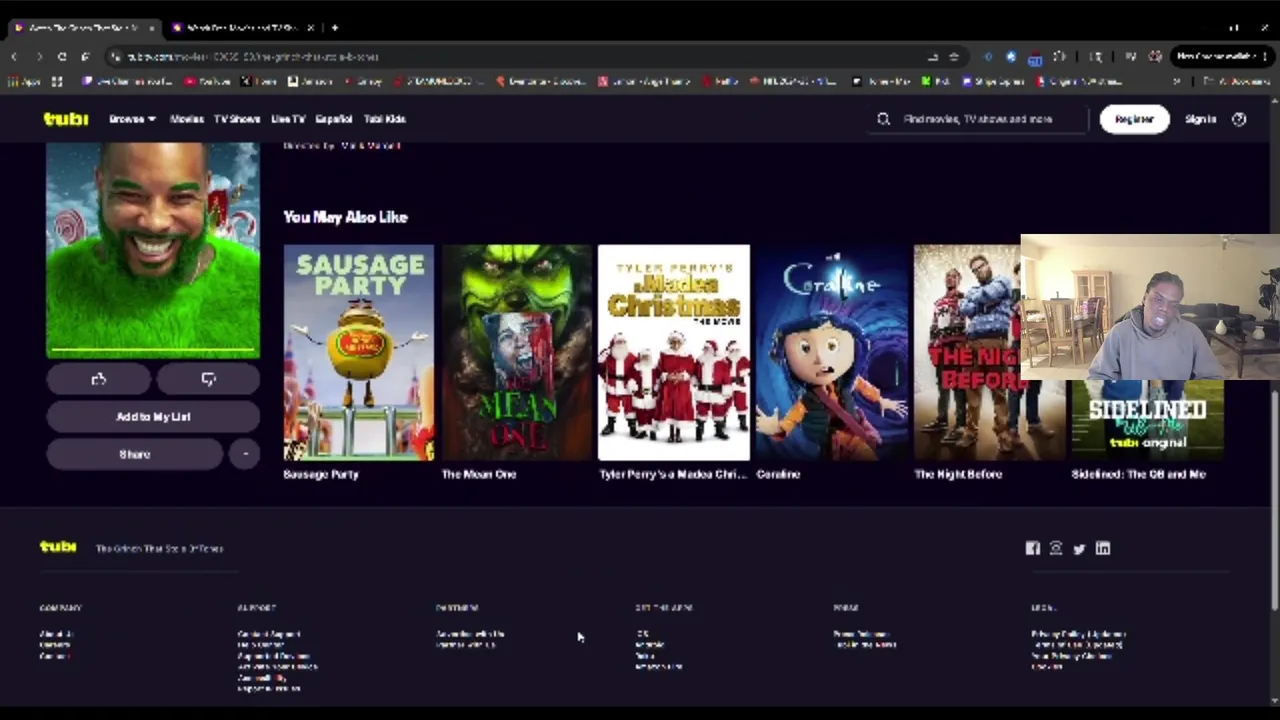Screen dimensions: 1280x720
Task: Open the Privacy Policy footer link
Action: (x=1078, y=634)
